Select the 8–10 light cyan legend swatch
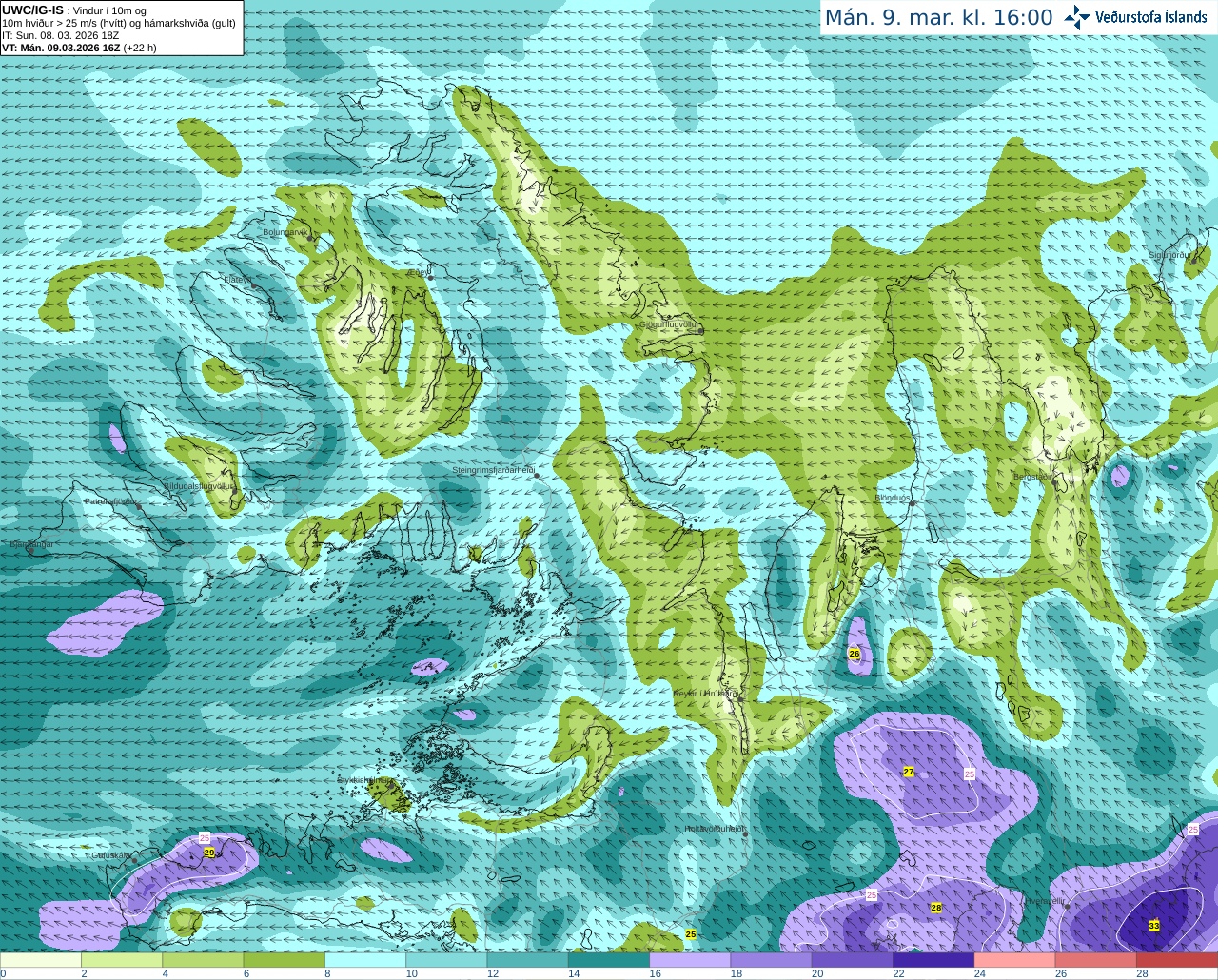 365,960
